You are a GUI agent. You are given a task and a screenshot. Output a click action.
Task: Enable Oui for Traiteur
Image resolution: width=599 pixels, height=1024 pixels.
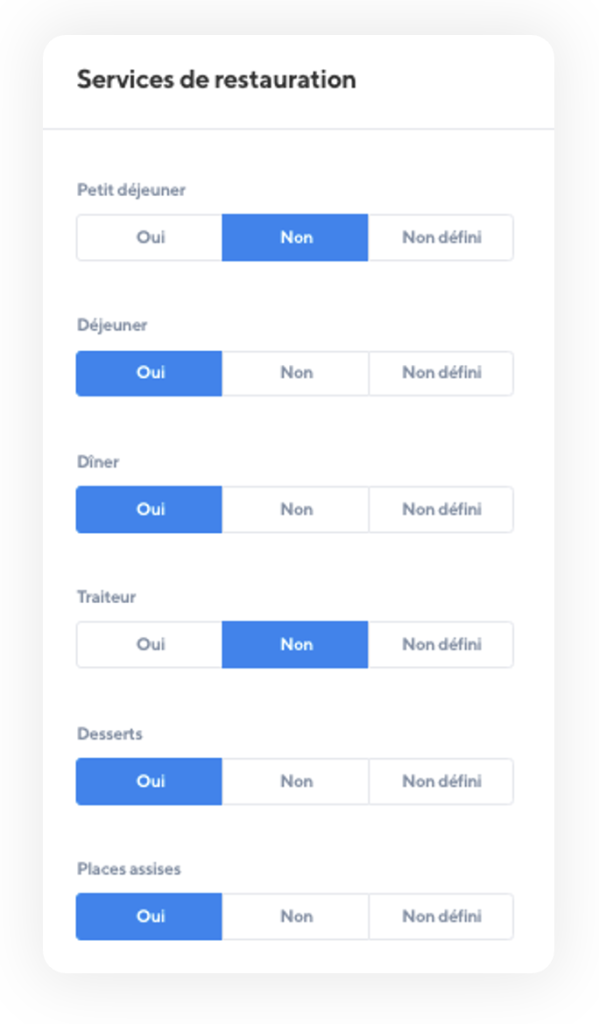coord(150,645)
